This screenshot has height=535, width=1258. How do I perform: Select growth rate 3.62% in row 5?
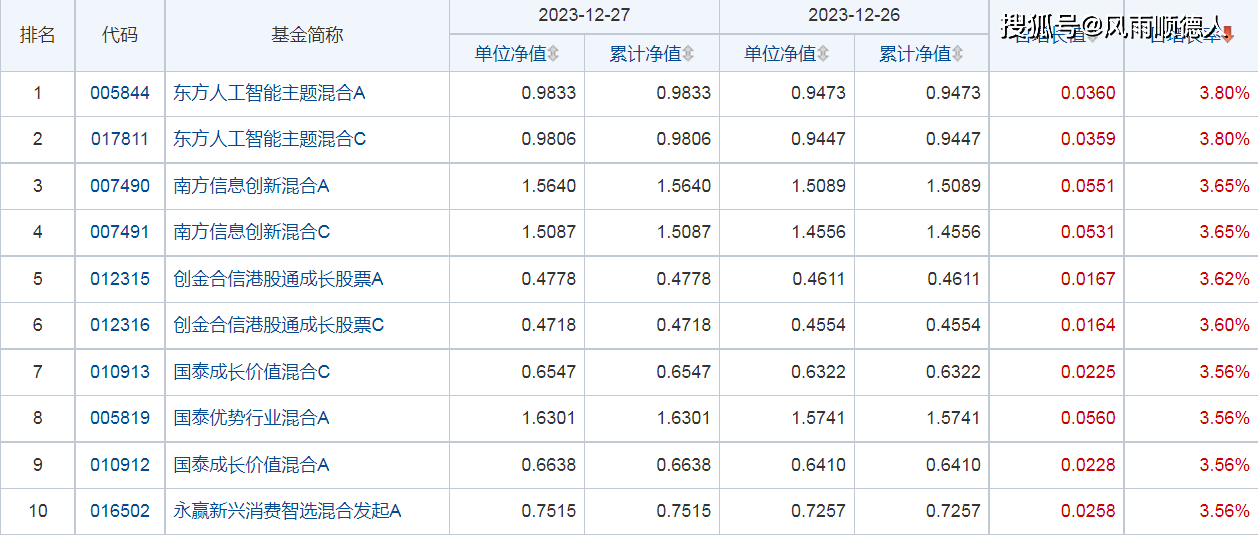tap(1225, 279)
